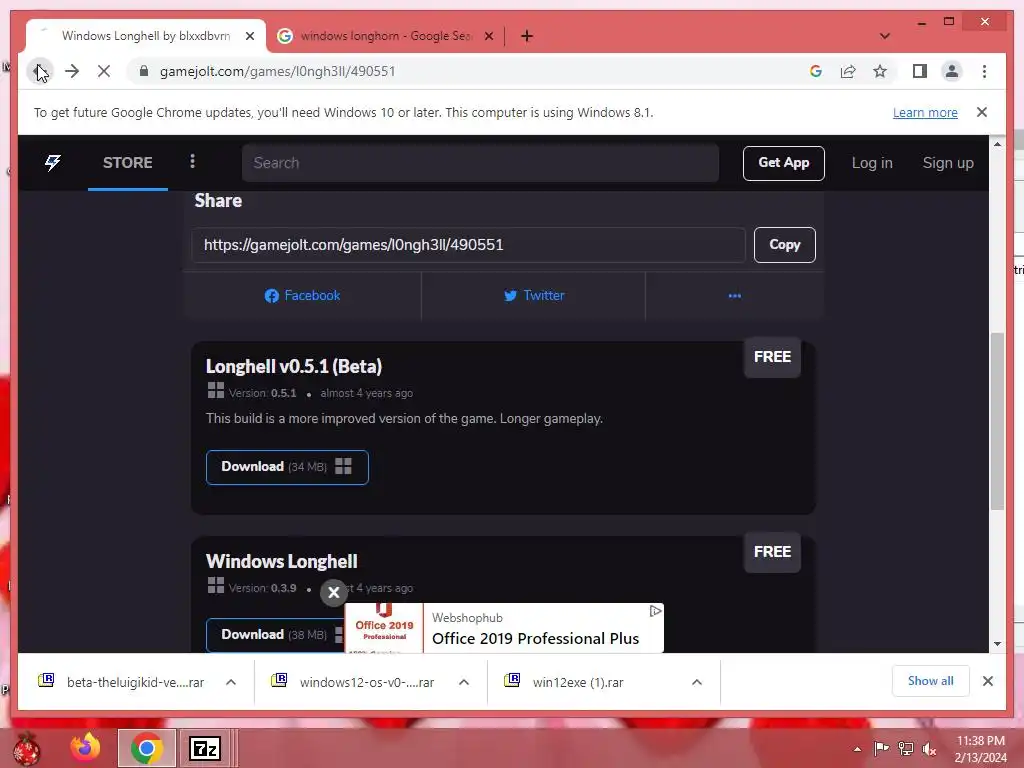Close the windows longhorn Google Search tab

(x=489, y=36)
